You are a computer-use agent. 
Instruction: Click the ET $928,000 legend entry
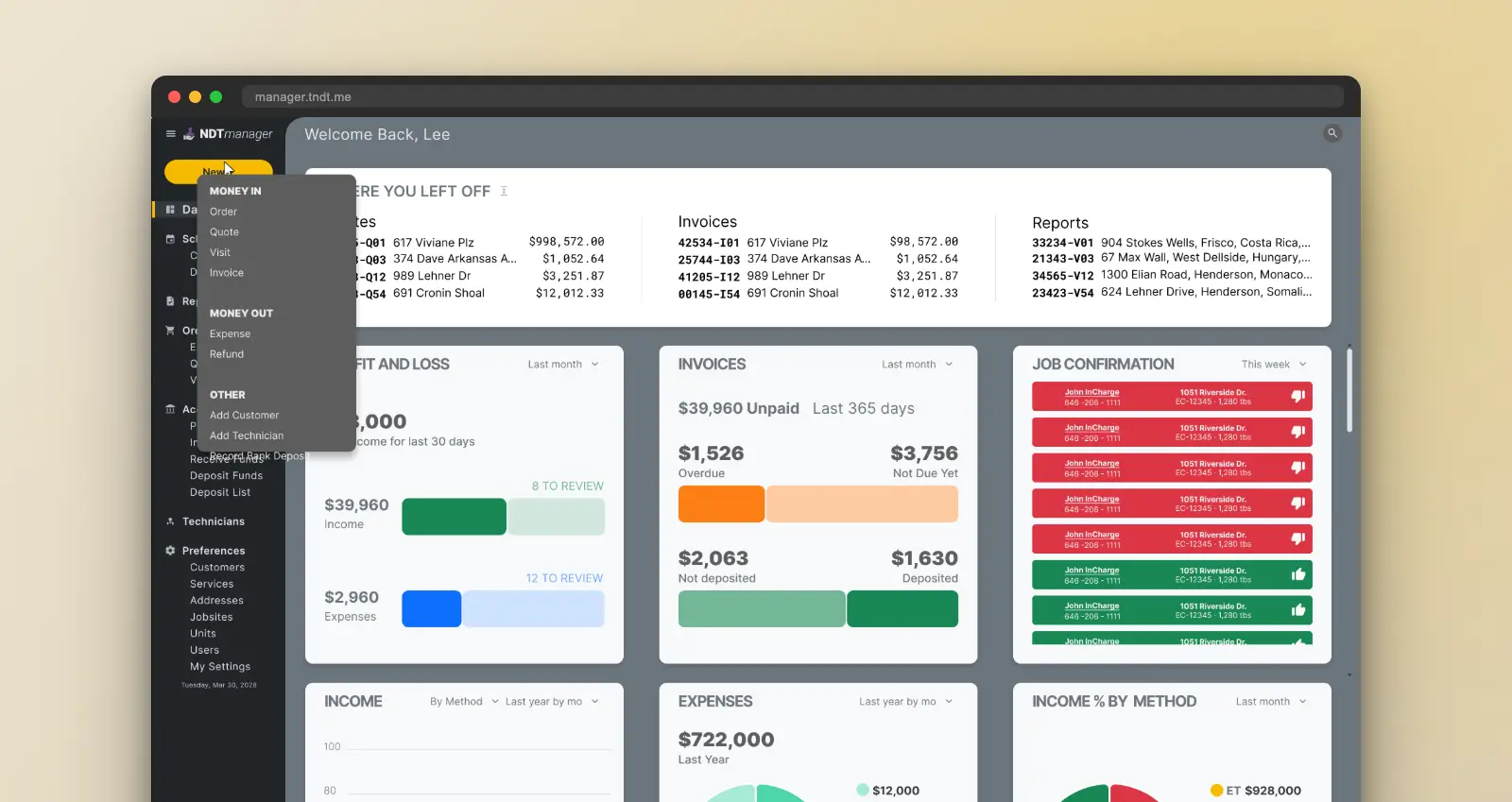click(x=1256, y=791)
